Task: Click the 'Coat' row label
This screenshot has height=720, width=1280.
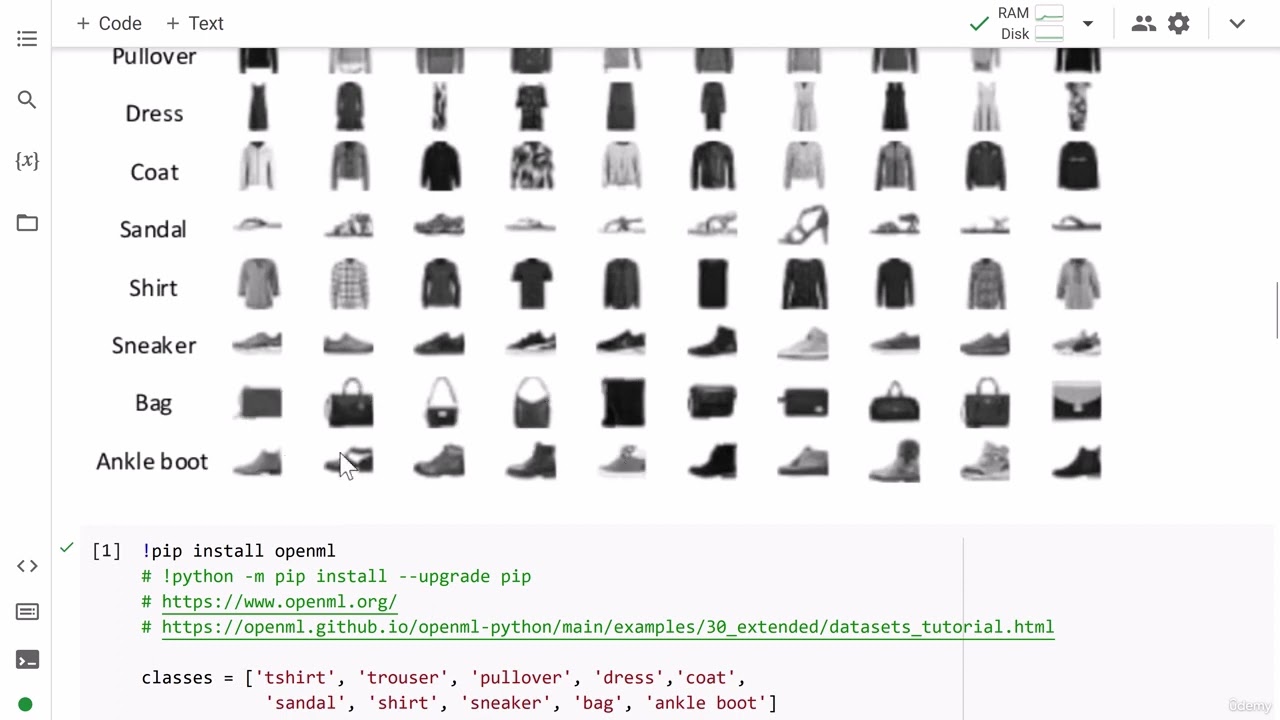Action: coord(154,172)
